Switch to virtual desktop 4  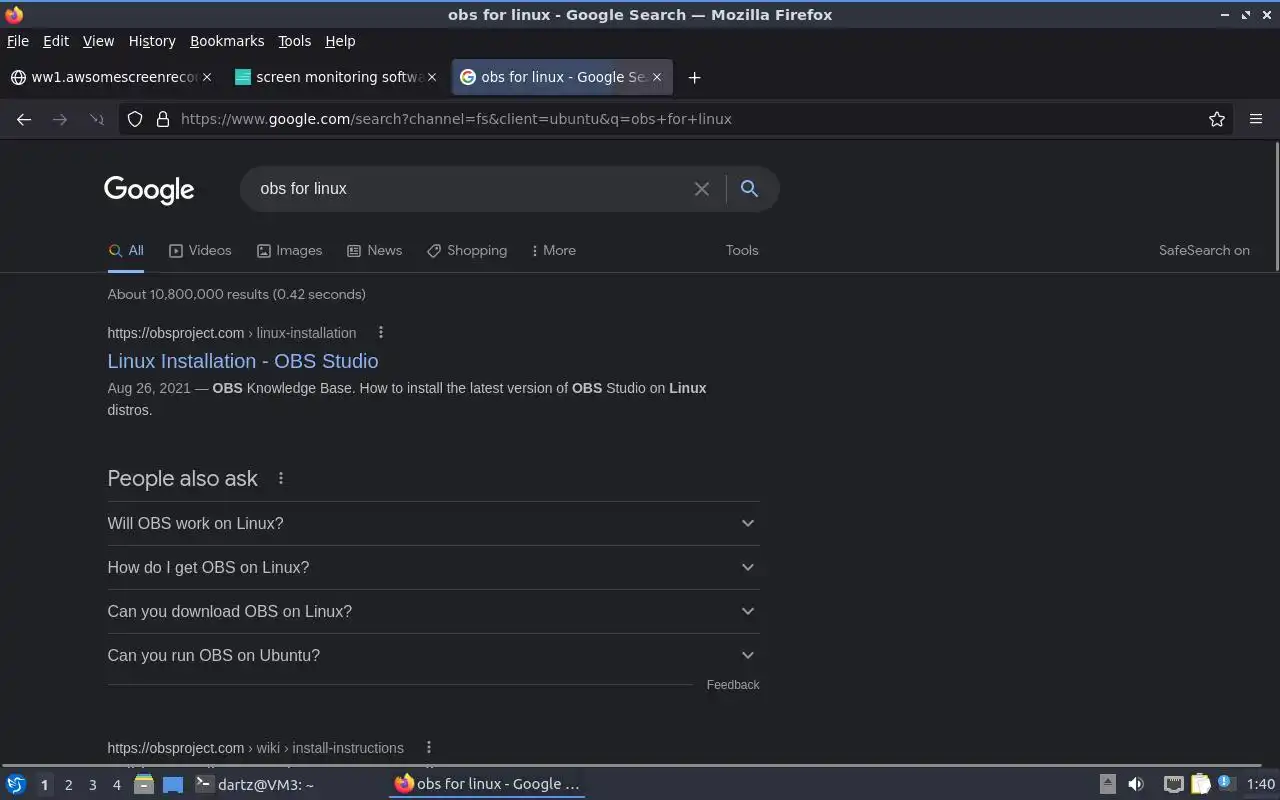116,785
